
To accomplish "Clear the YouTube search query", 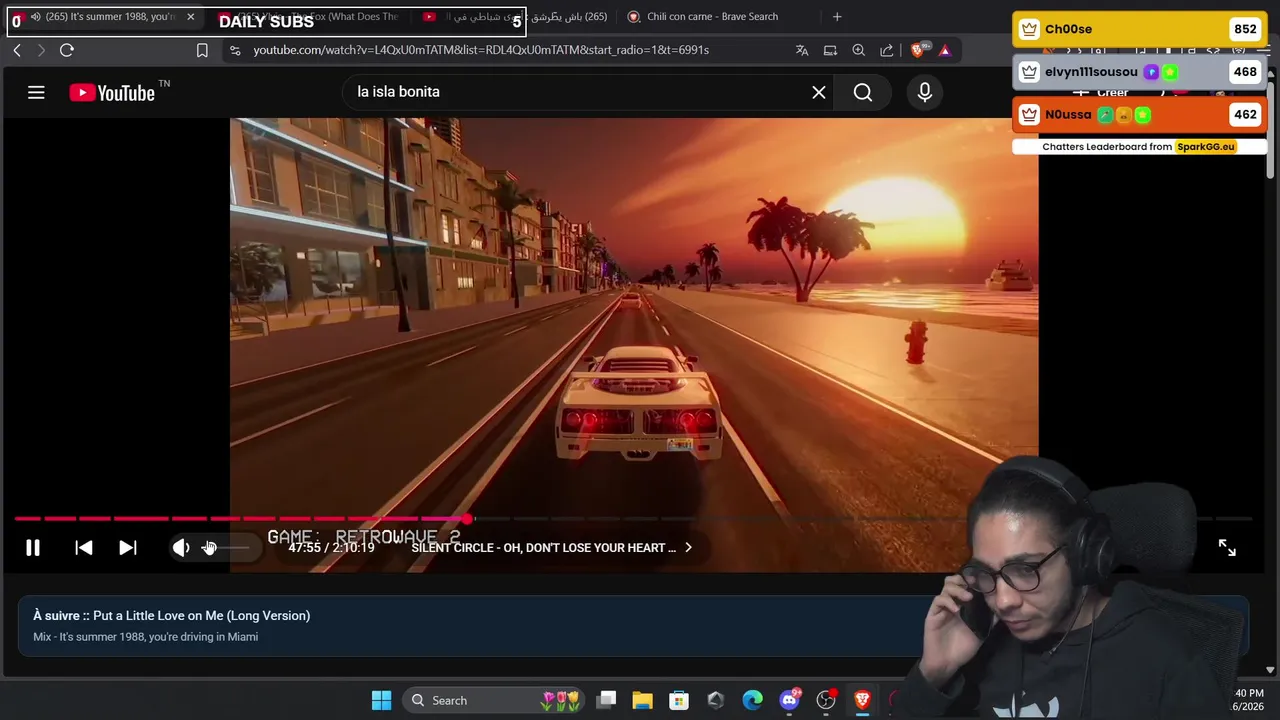I will coord(819,93).
